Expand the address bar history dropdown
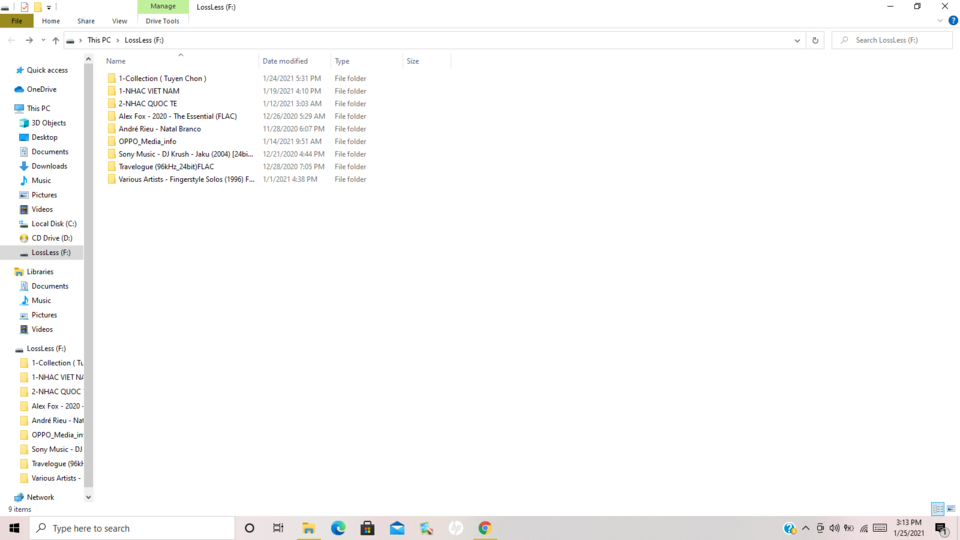Viewport: 960px width, 540px height. tap(797, 40)
